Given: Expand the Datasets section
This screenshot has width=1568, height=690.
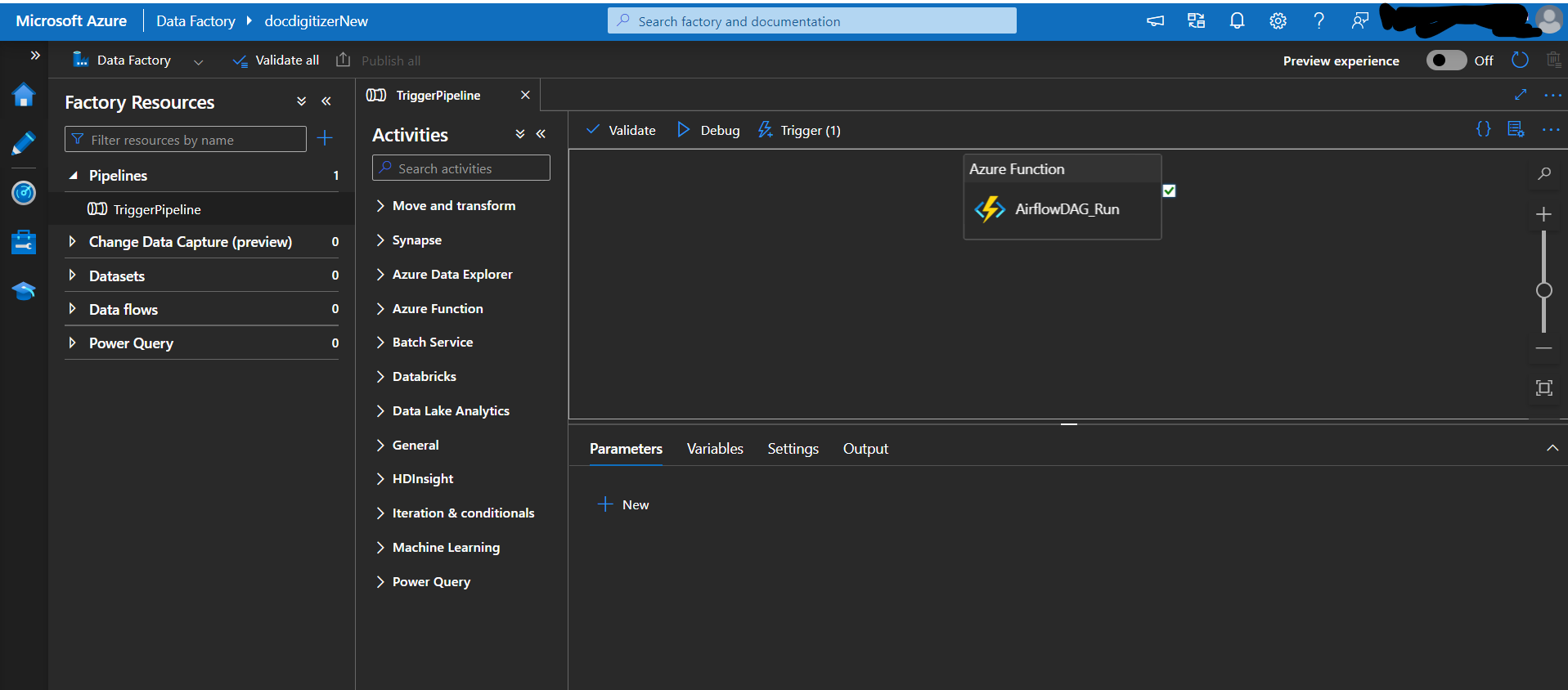Looking at the screenshot, I should click(x=73, y=276).
